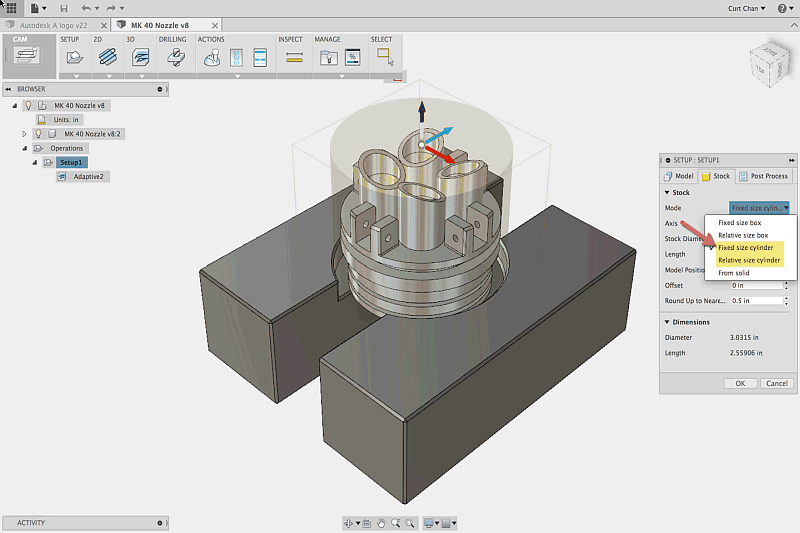Viewport: 800px width, 533px height.
Task: Open the 3D dropdown arrow in ribbon
Action: coord(142,76)
